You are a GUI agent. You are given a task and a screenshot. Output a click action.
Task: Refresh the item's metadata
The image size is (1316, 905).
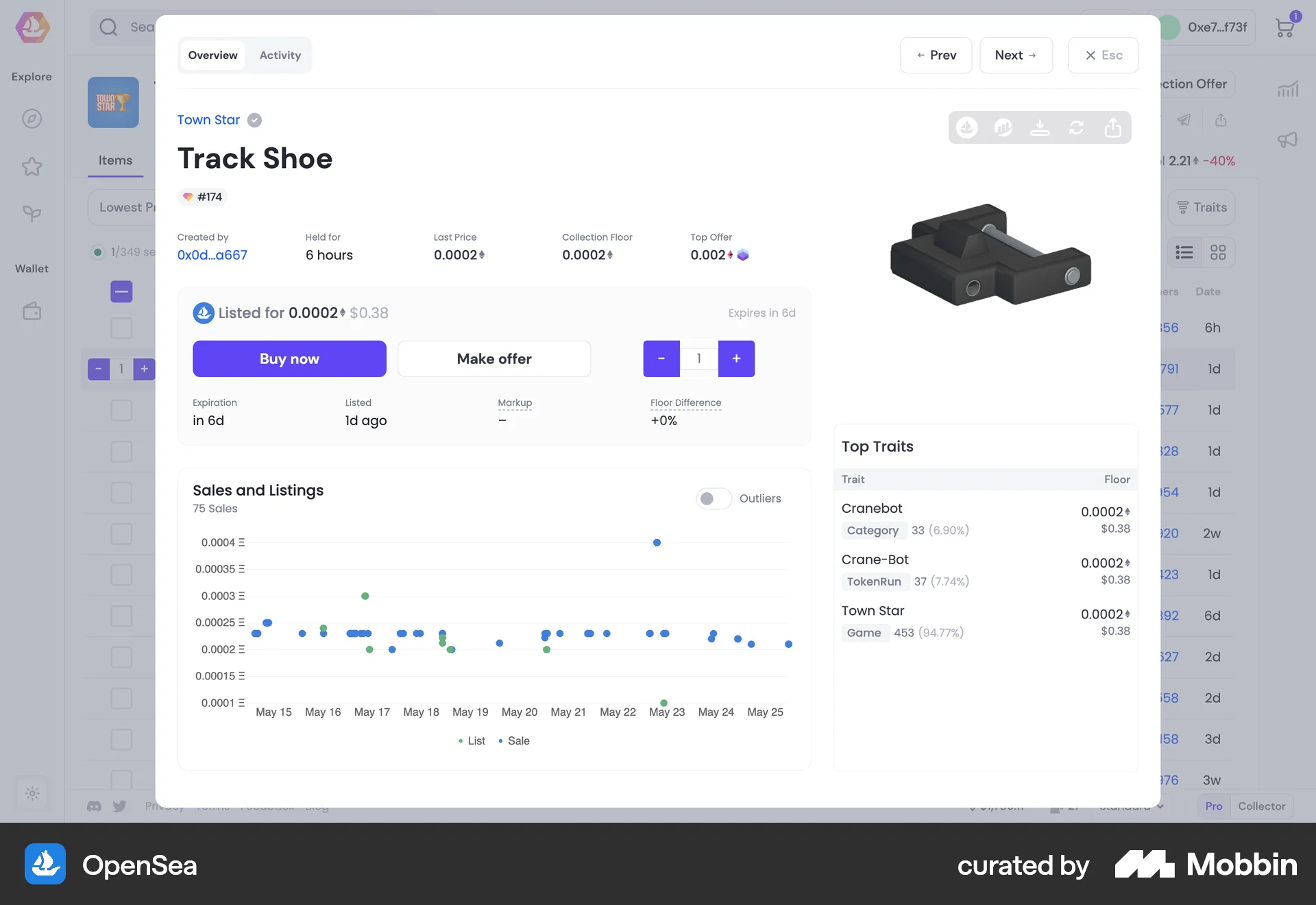[x=1077, y=128]
